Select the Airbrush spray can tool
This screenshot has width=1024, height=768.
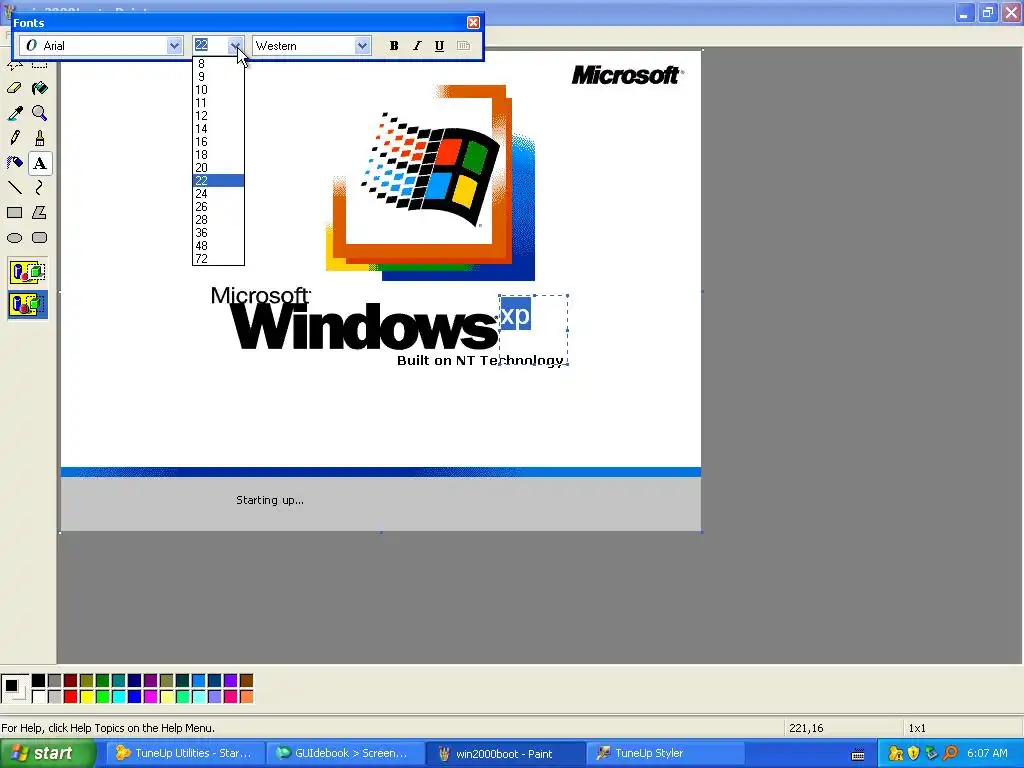[14, 163]
